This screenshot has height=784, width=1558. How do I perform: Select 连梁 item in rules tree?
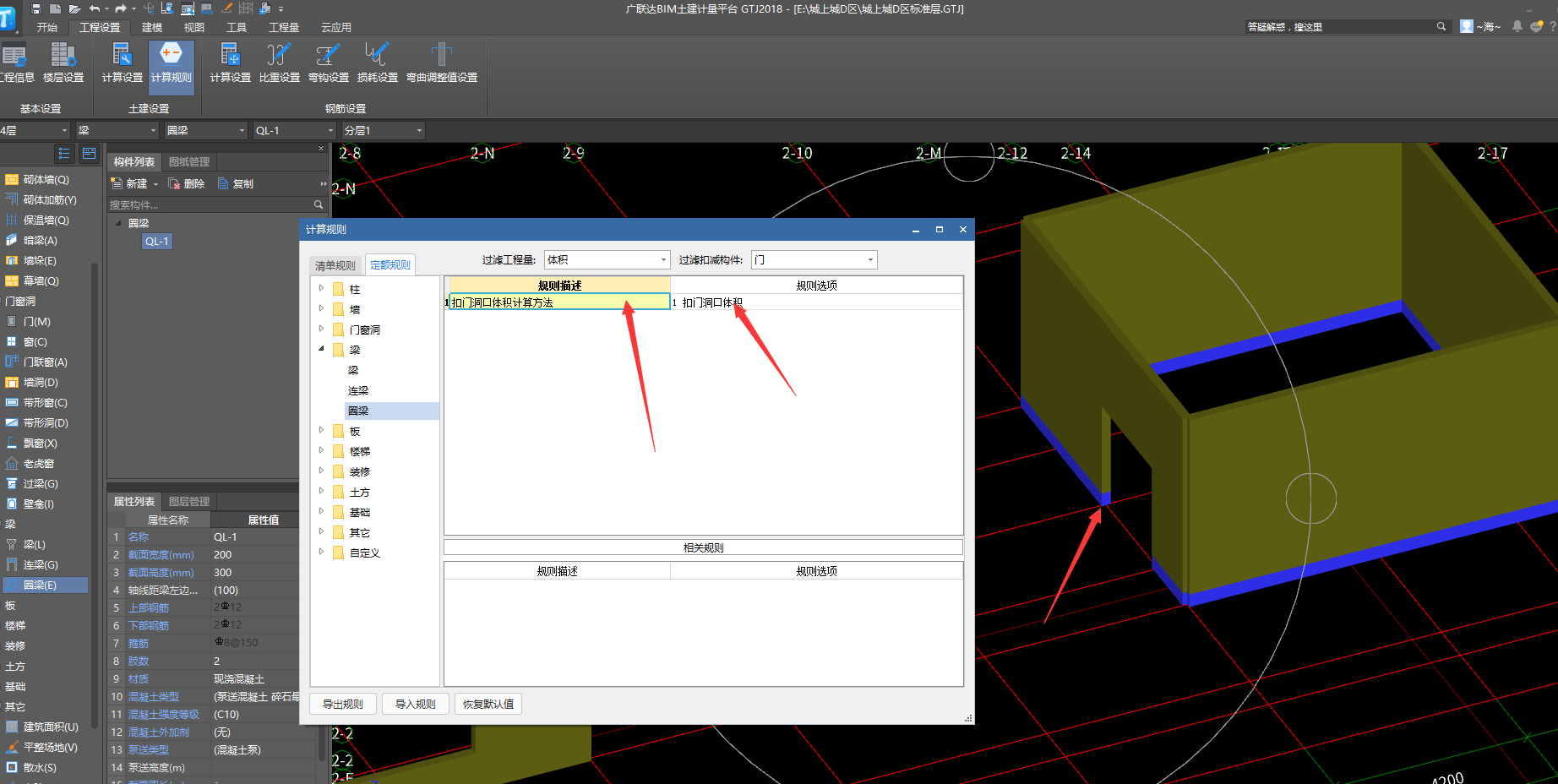point(358,390)
